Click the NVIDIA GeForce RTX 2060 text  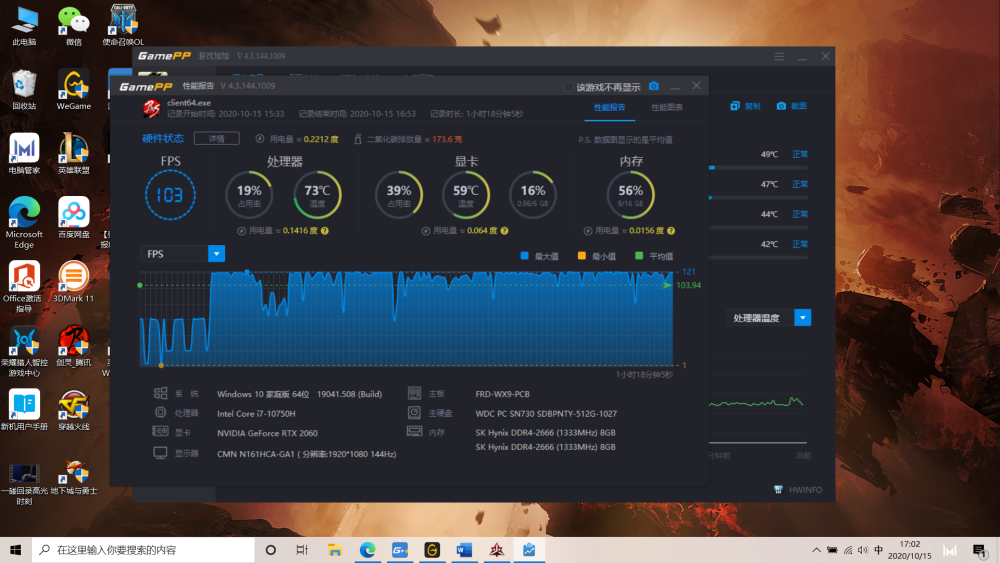(x=267, y=433)
